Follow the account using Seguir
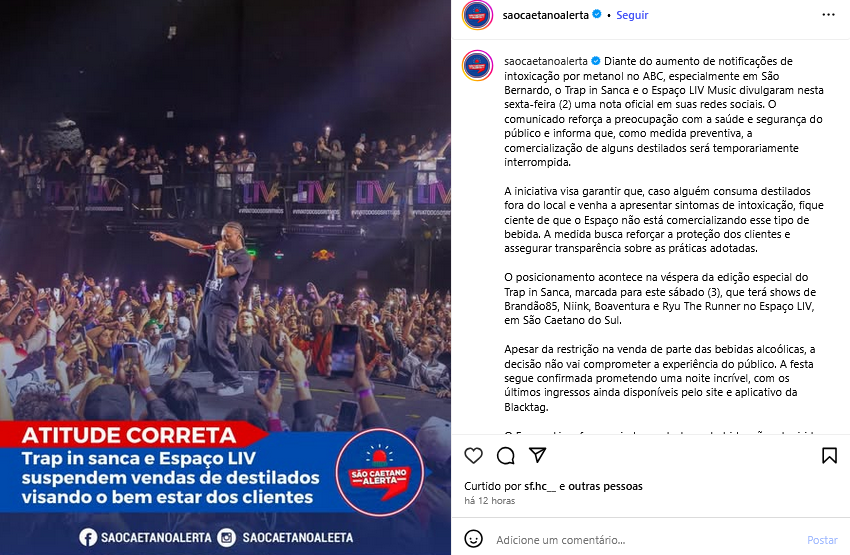This screenshot has width=850, height=555. [632, 15]
